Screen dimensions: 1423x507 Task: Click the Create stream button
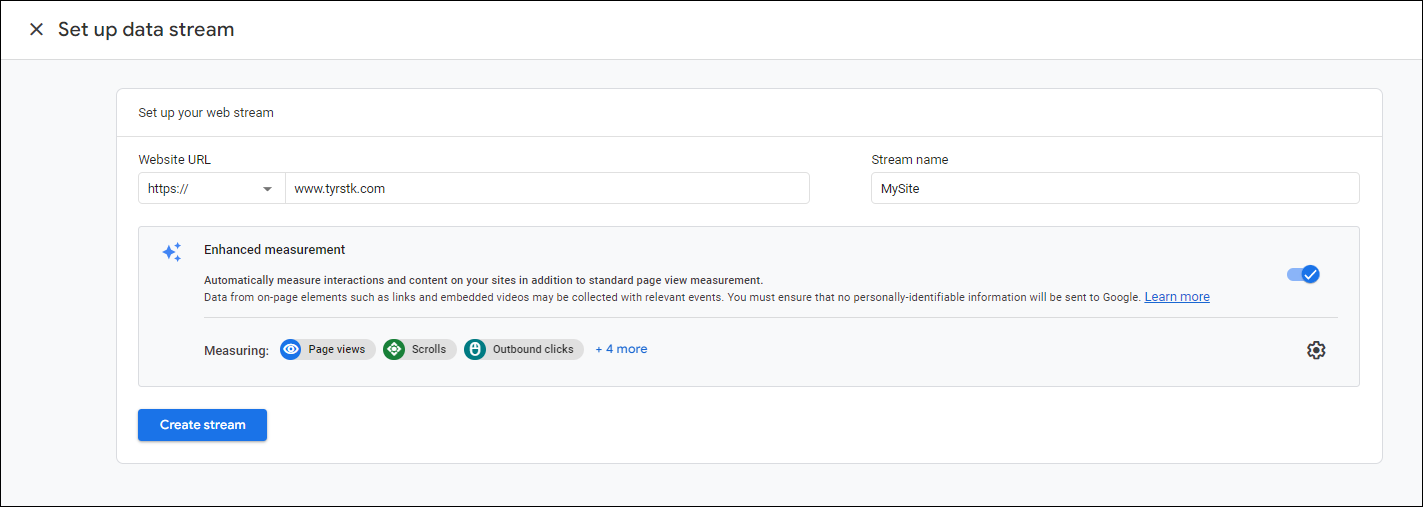click(x=202, y=425)
